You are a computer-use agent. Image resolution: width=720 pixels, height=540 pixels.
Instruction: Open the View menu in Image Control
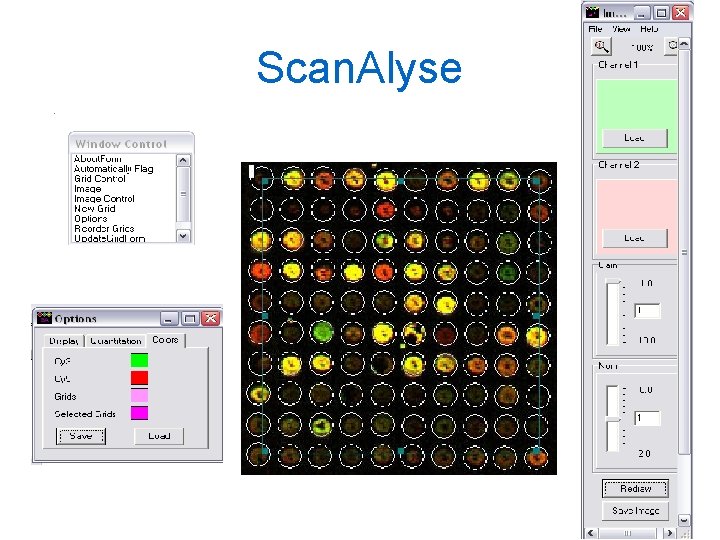click(621, 29)
